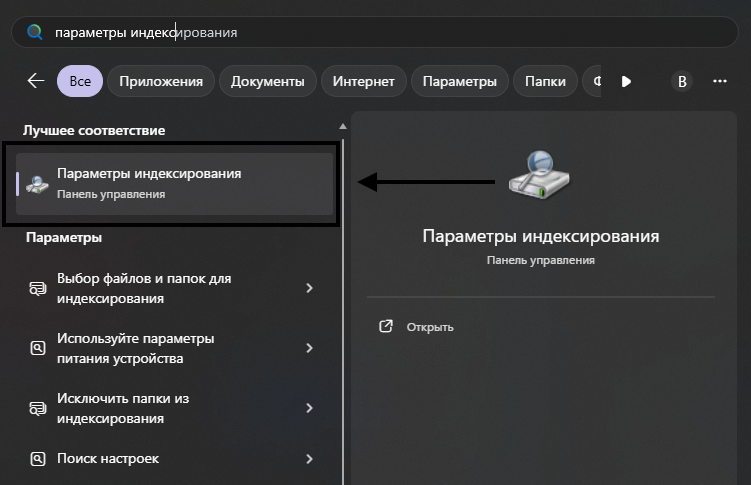The height and width of the screenshot is (485, 751).
Task: Switch to the 'Документы' filter tab
Action: [x=268, y=81]
